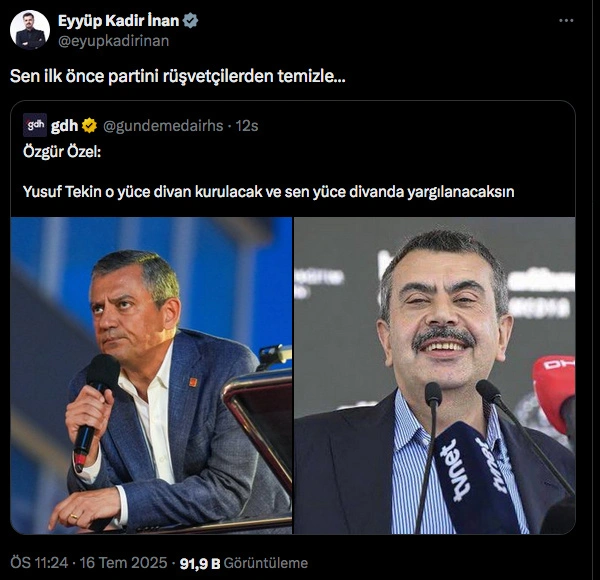Click the gdh account logo avatar

pos(35,125)
